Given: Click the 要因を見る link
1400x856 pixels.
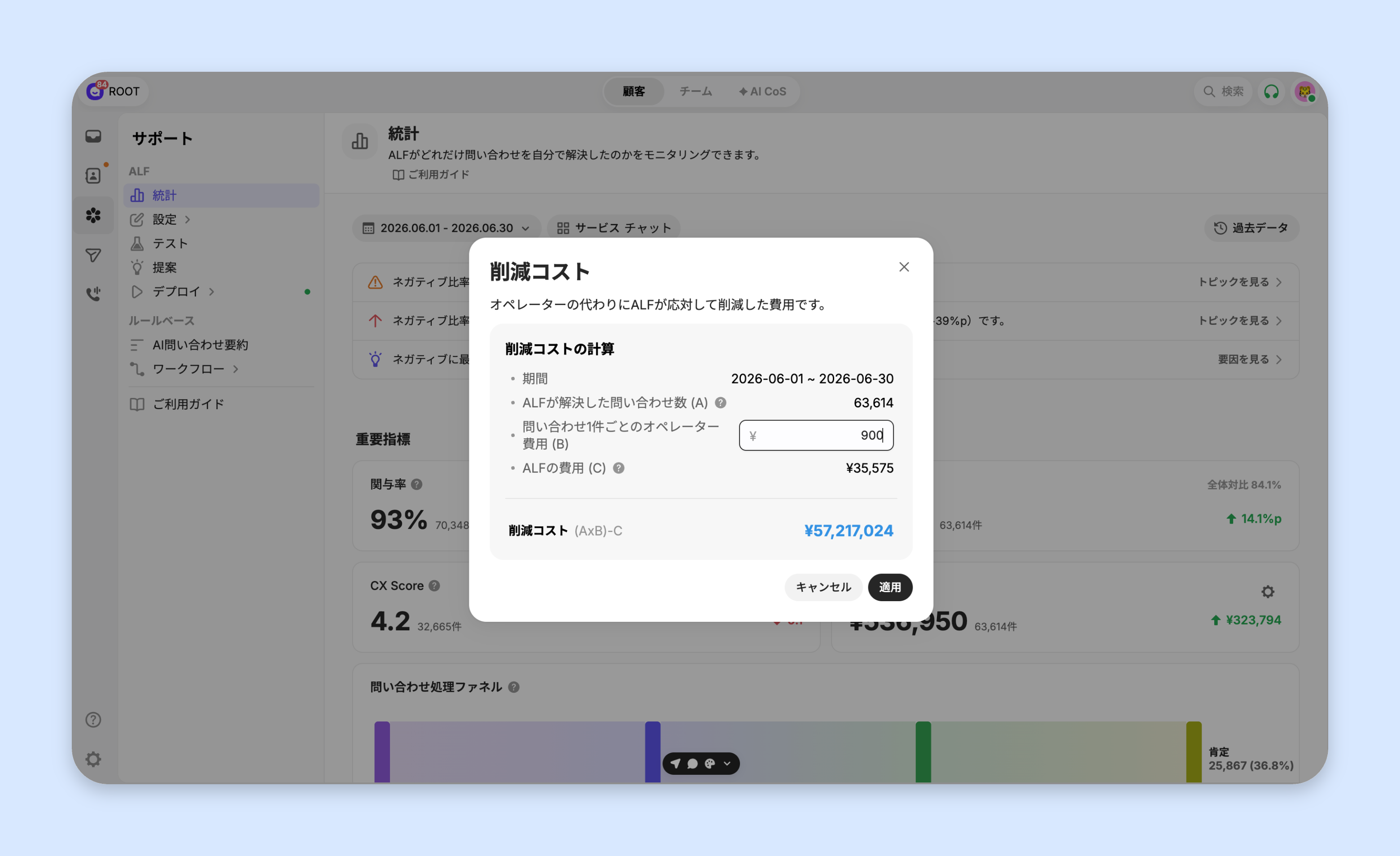Looking at the screenshot, I should click(1249, 359).
